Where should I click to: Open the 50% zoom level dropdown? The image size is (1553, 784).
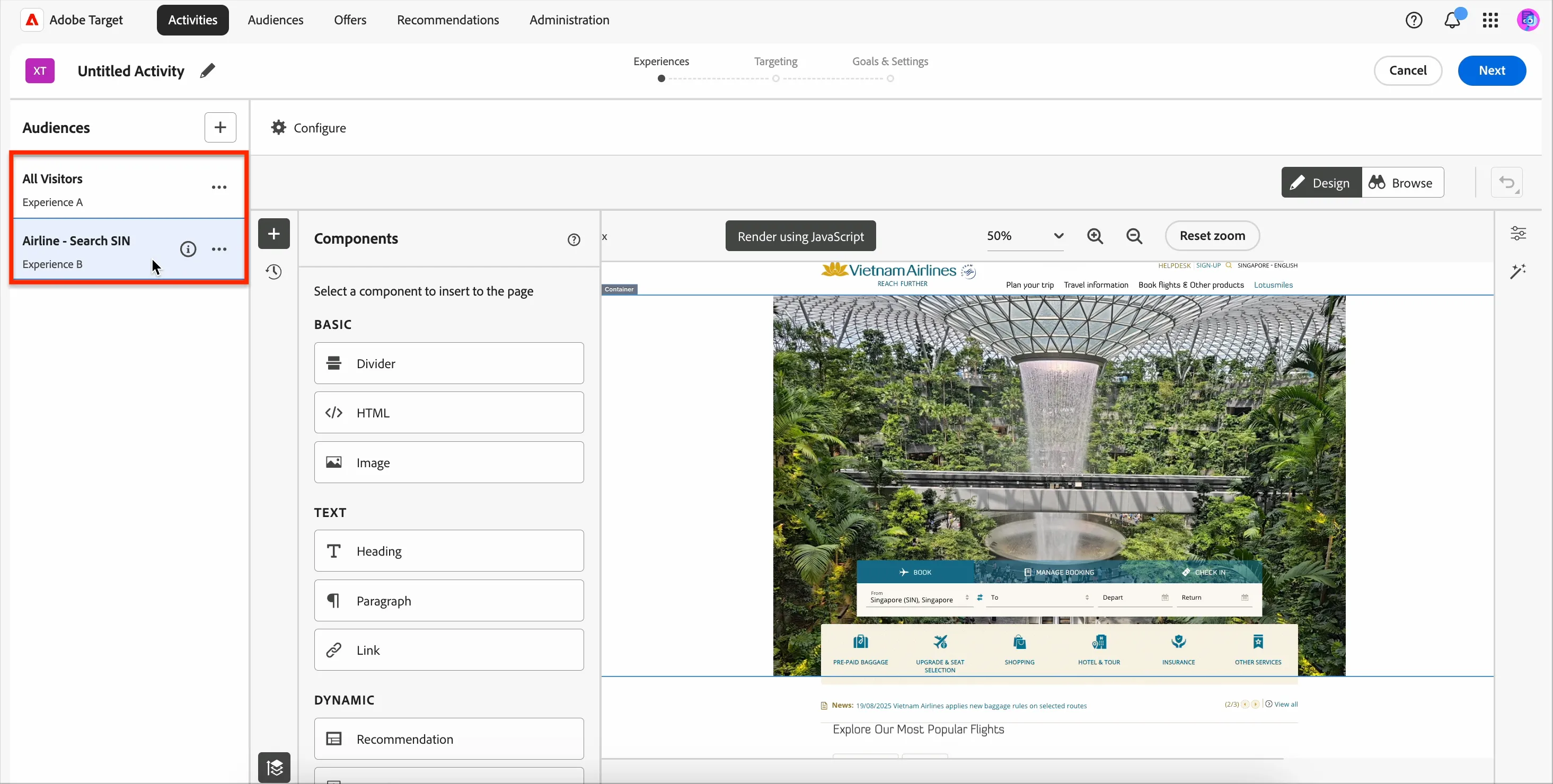click(x=1025, y=236)
